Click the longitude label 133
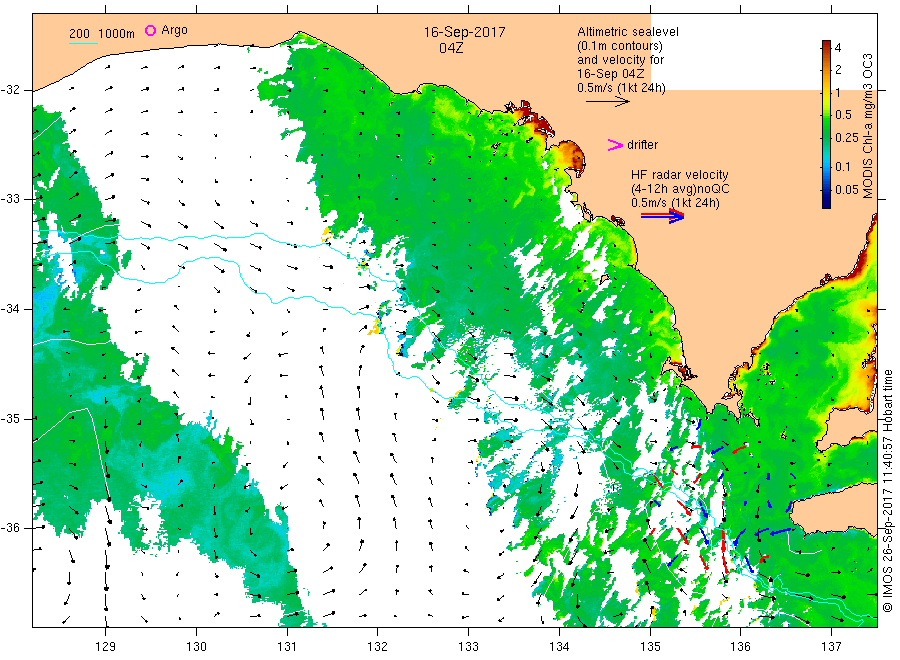Image resolution: width=900 pixels, height=660 pixels. click(468, 646)
